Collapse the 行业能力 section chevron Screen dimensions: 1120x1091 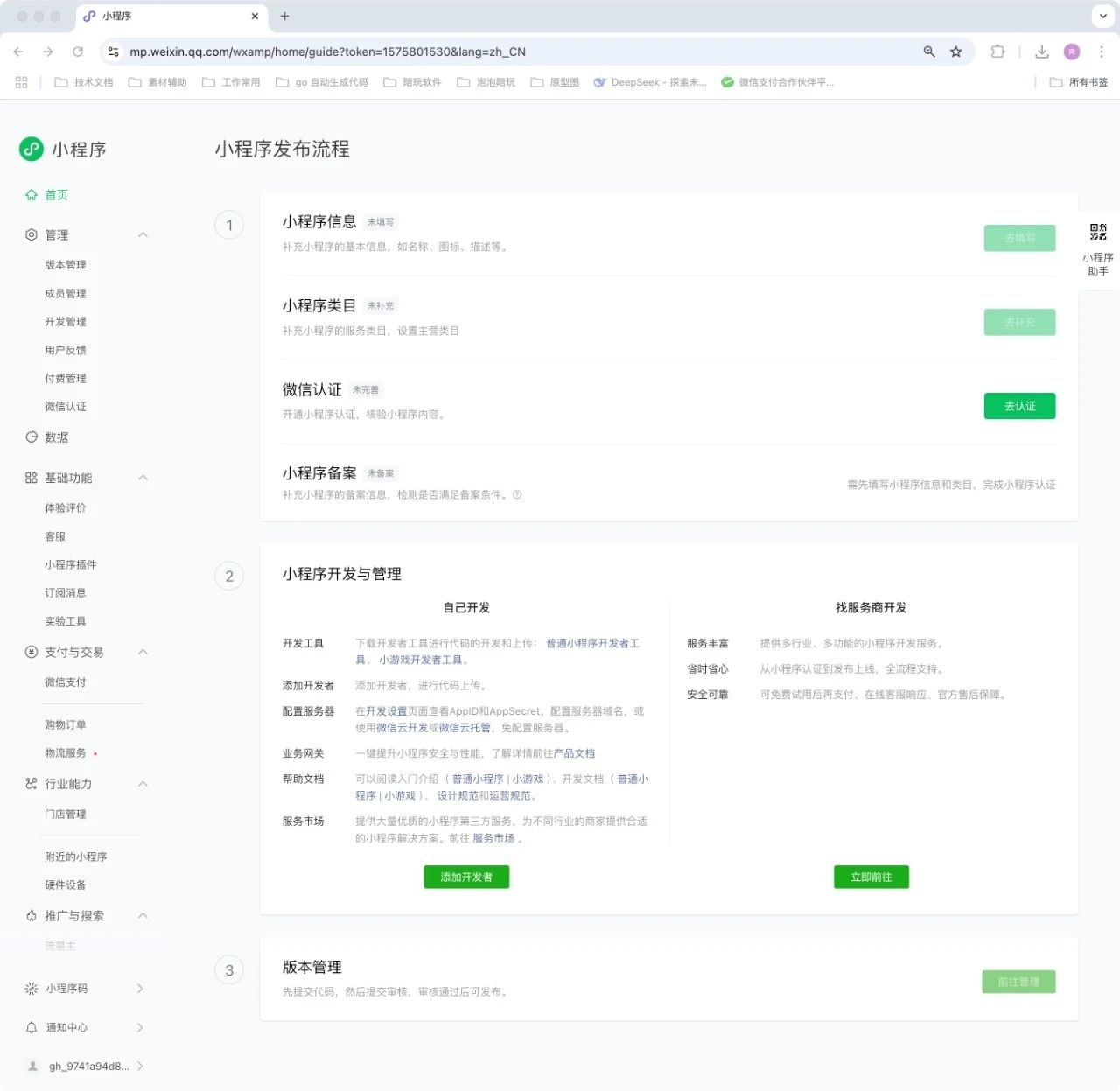[x=143, y=784]
